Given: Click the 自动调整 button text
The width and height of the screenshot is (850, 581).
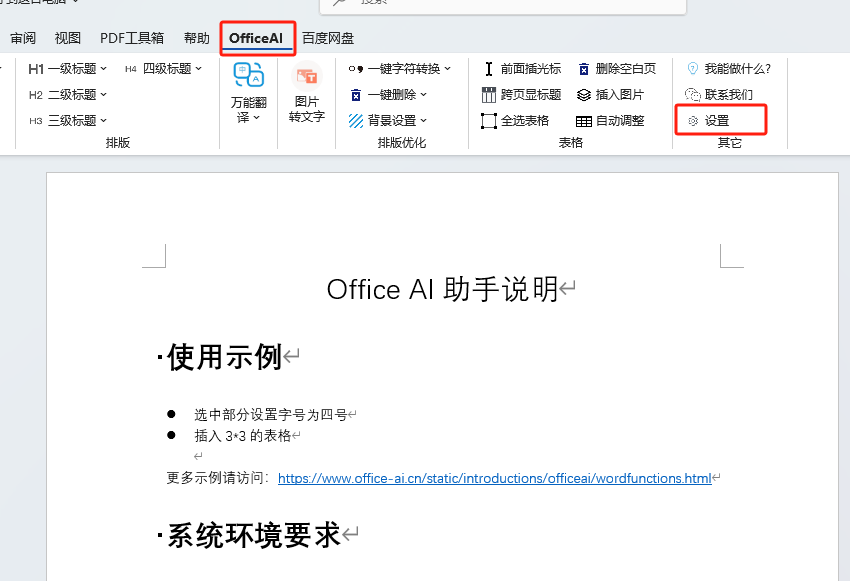Looking at the screenshot, I should point(620,121).
